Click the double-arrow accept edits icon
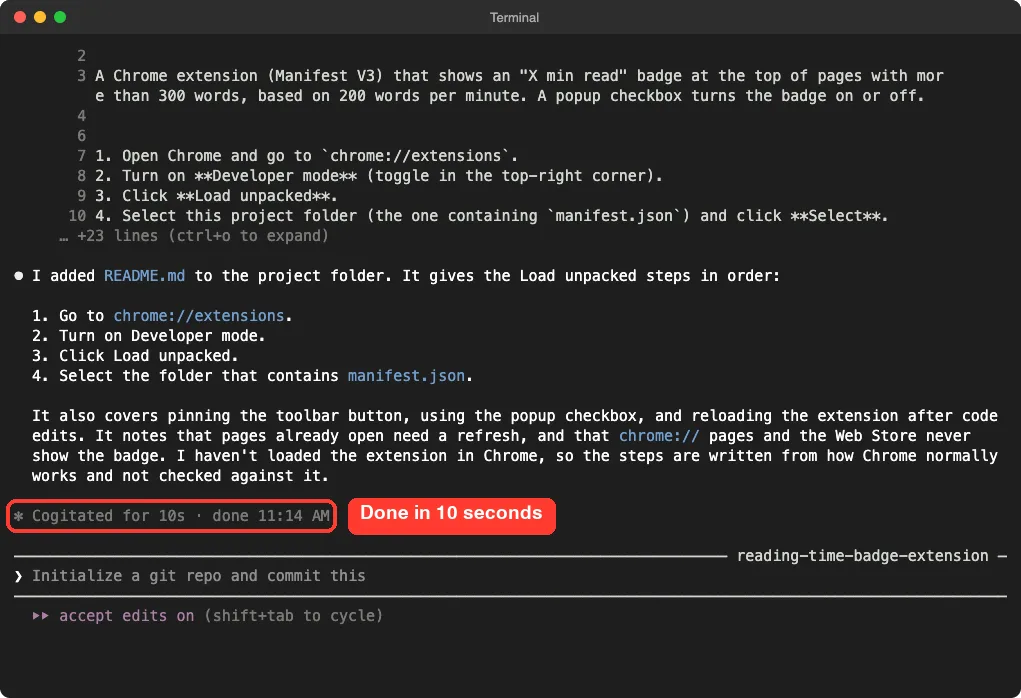Viewport: 1021px width, 698px height. [x=40, y=616]
